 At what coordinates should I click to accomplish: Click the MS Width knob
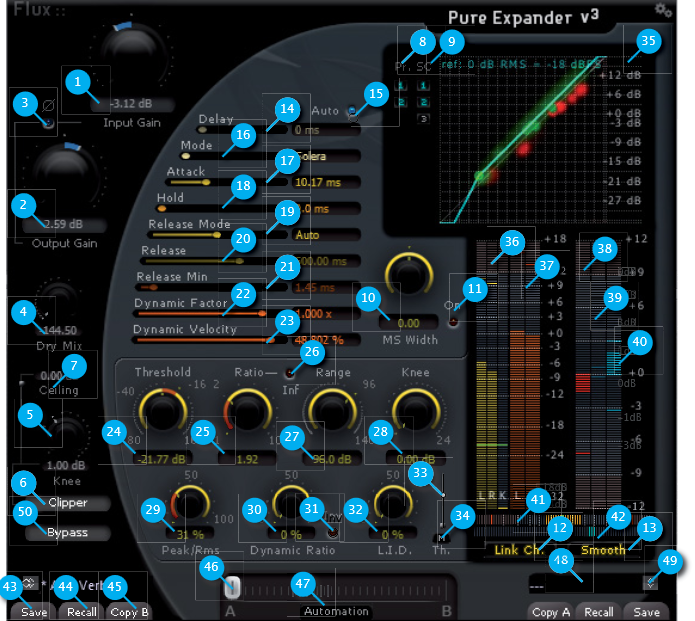(406, 271)
